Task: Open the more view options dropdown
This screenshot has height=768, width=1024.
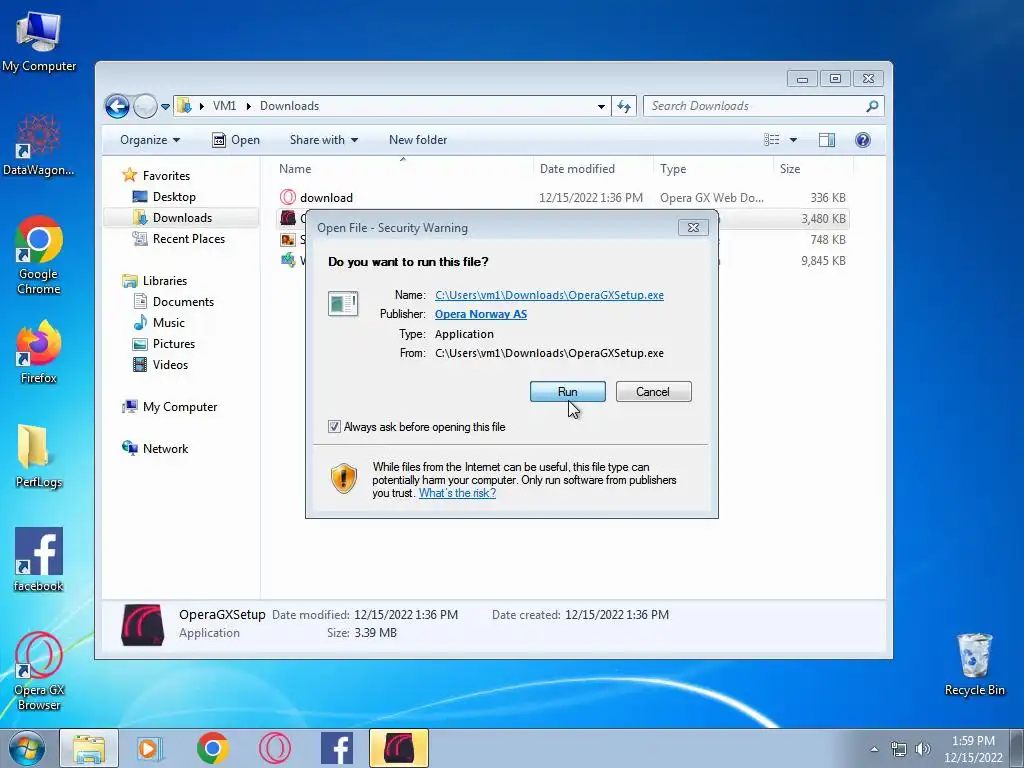Action: (793, 140)
